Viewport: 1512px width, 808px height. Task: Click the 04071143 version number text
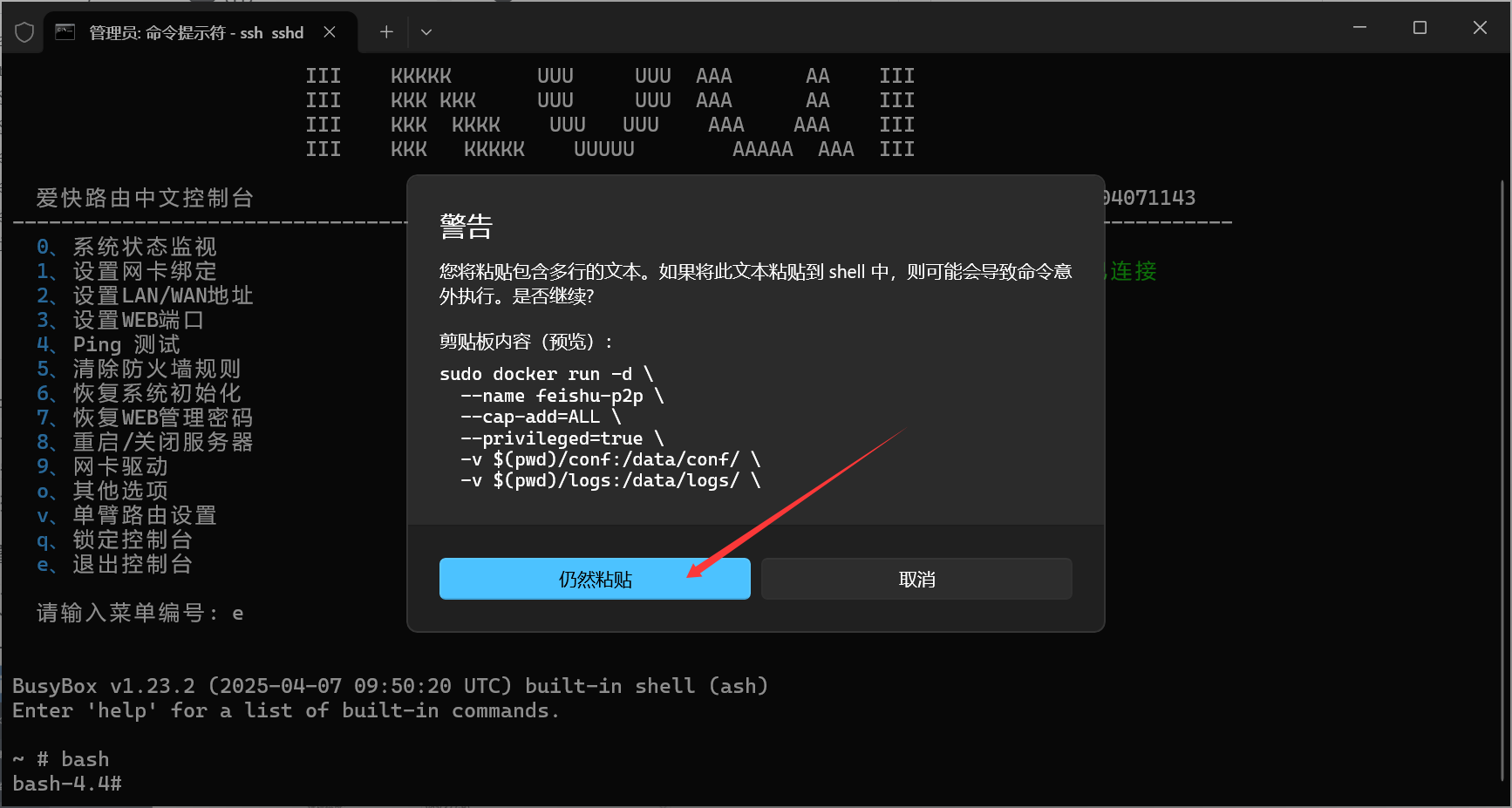pyautogui.click(x=1150, y=198)
